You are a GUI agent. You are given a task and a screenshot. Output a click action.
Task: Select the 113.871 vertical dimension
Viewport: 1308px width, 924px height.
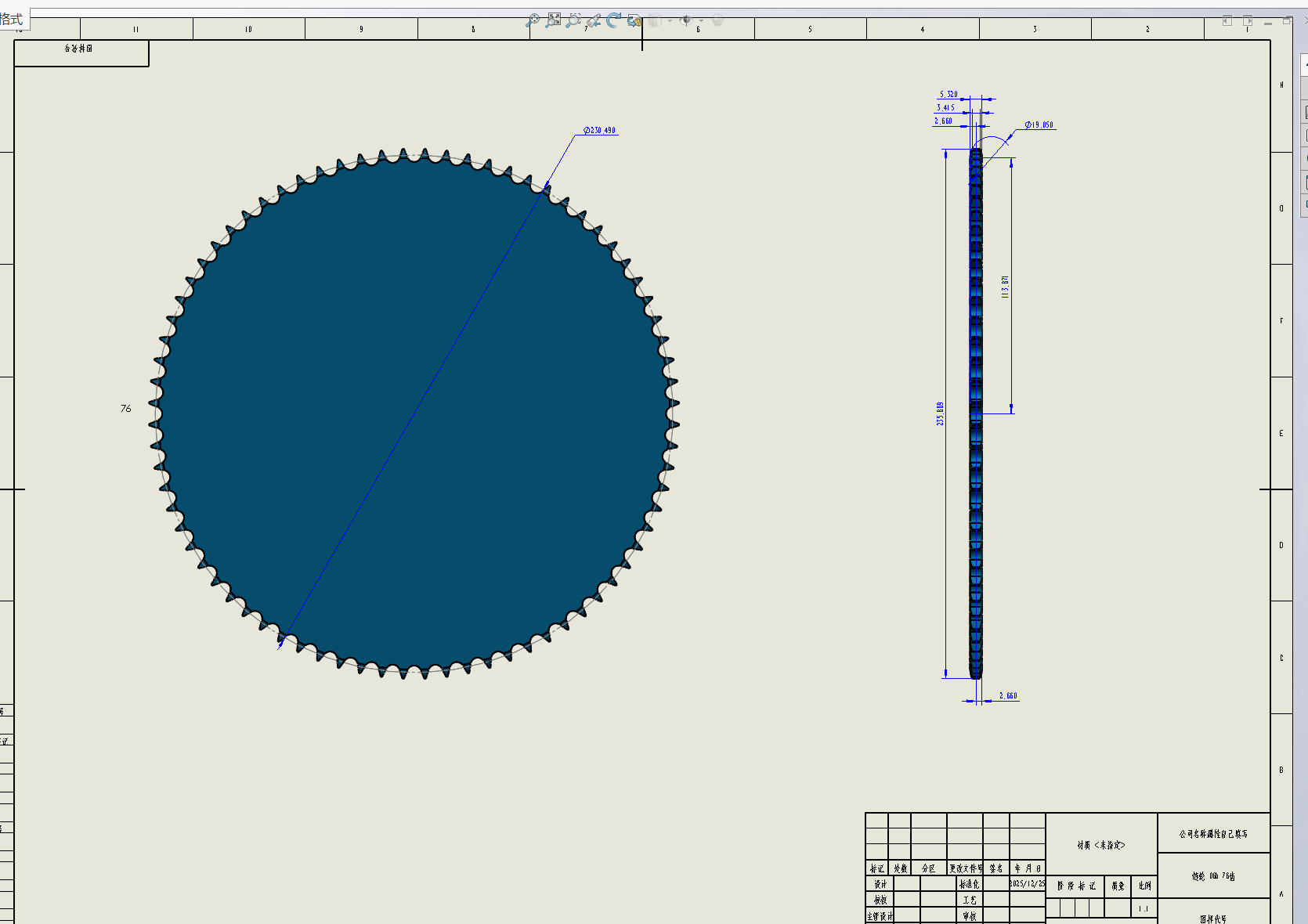click(x=1005, y=287)
